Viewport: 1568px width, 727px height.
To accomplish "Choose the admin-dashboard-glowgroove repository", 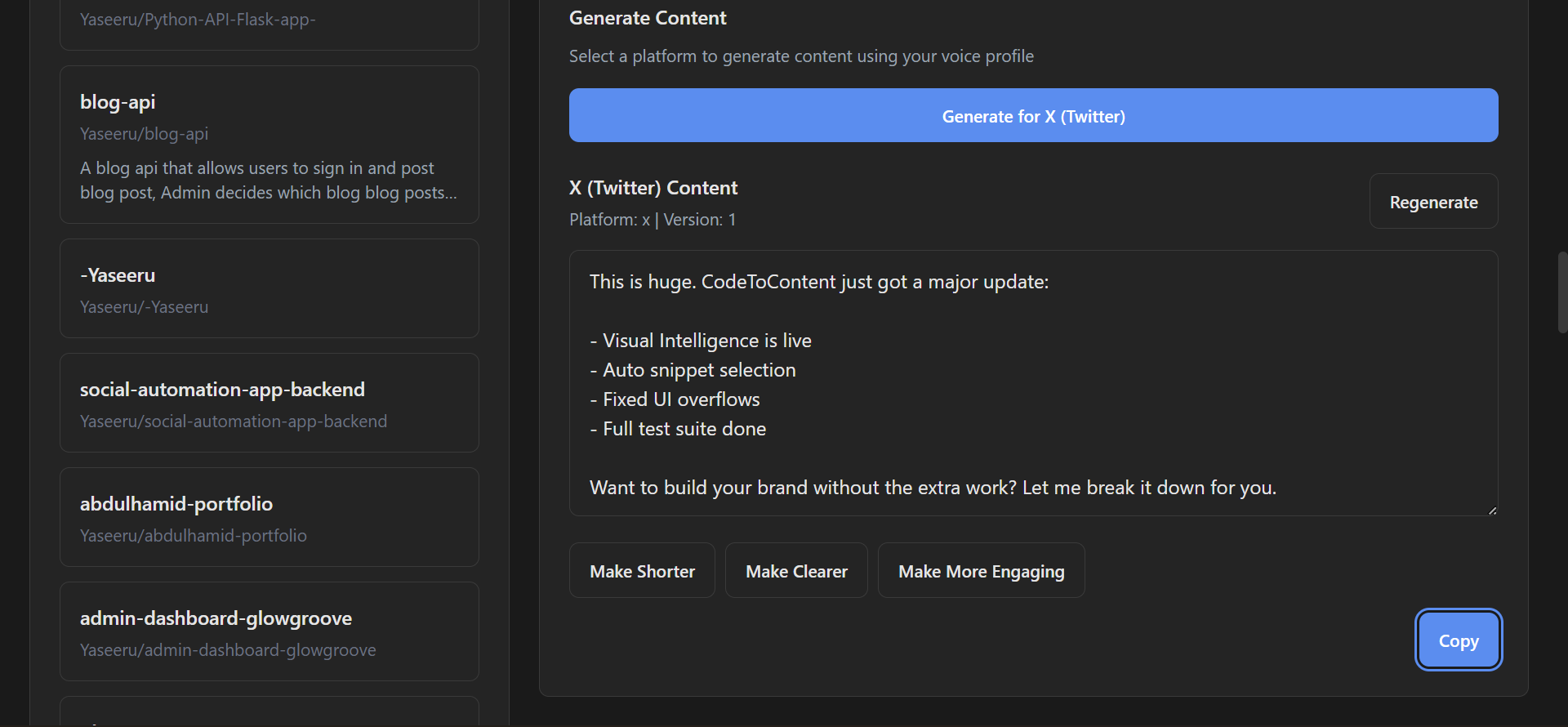I will pos(269,631).
